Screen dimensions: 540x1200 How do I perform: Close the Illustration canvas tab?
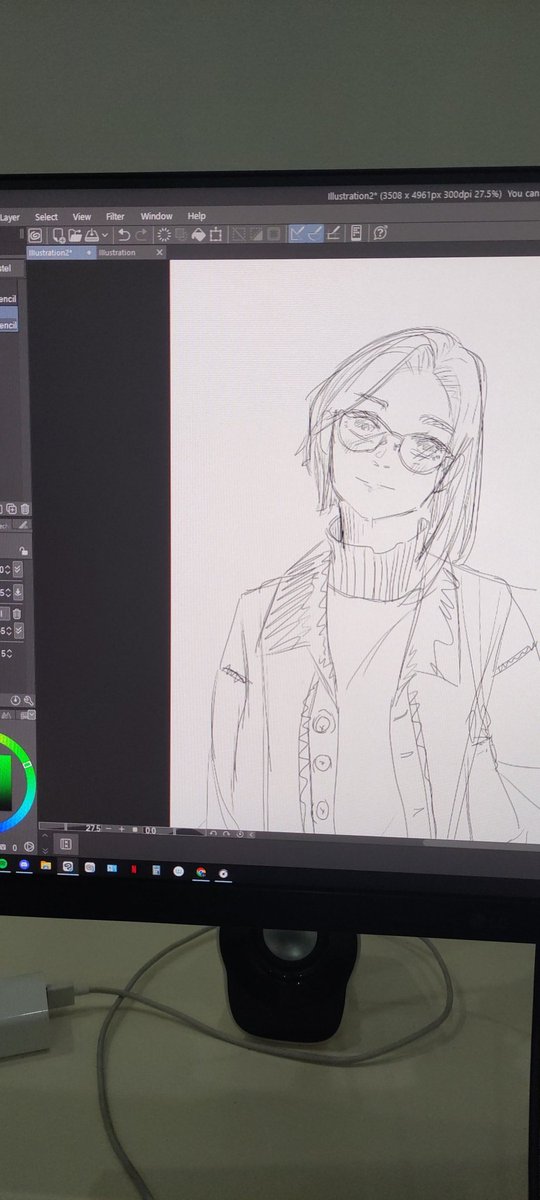point(159,253)
